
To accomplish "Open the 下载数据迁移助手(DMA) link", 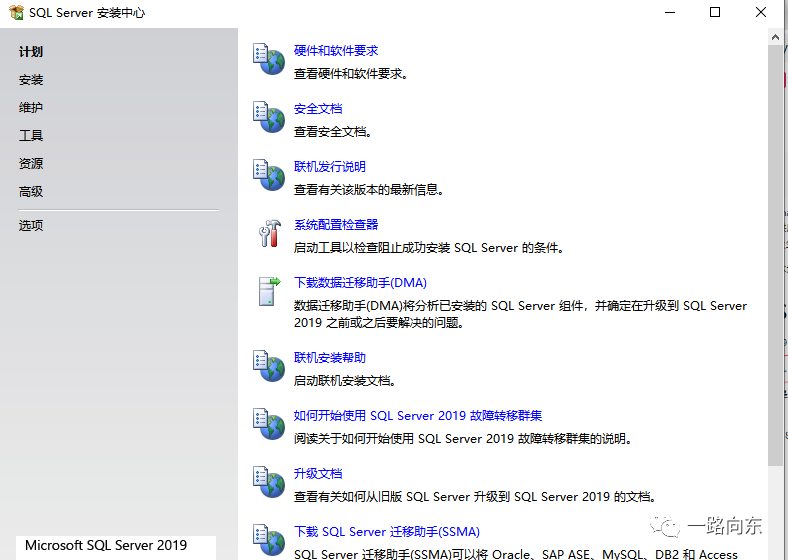I will [x=360, y=283].
